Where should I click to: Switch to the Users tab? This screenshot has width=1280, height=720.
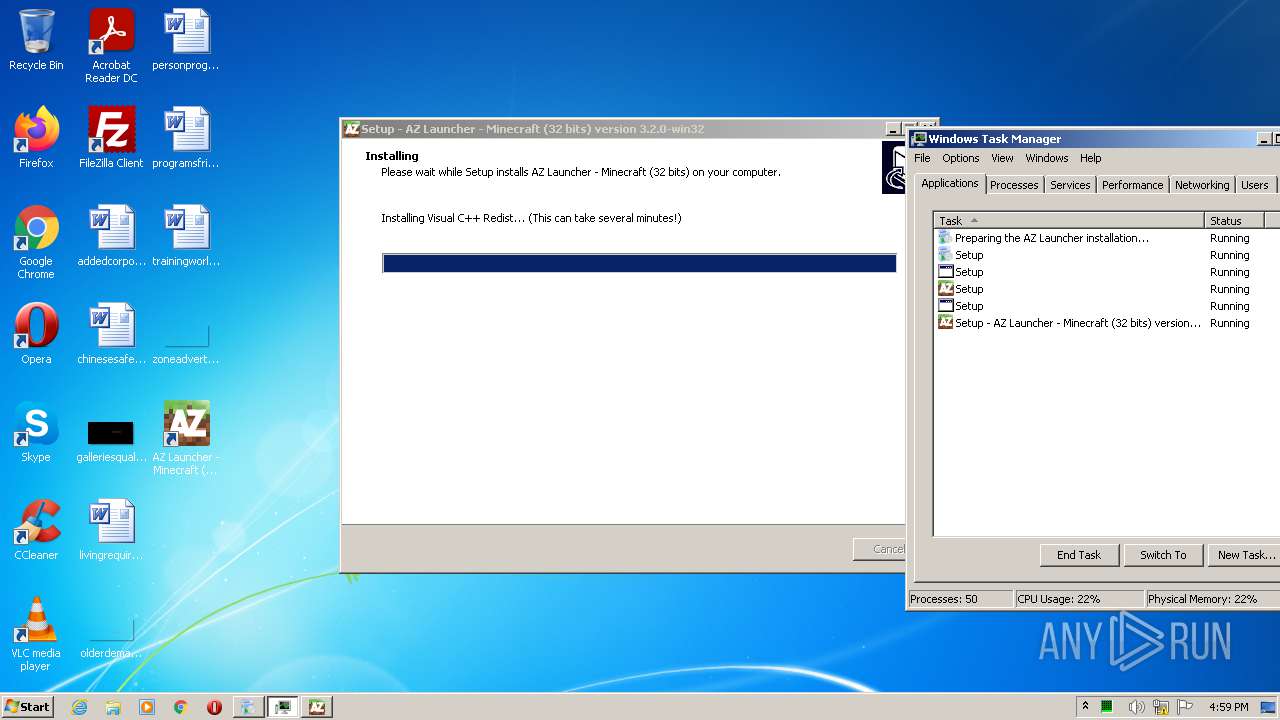1254,185
